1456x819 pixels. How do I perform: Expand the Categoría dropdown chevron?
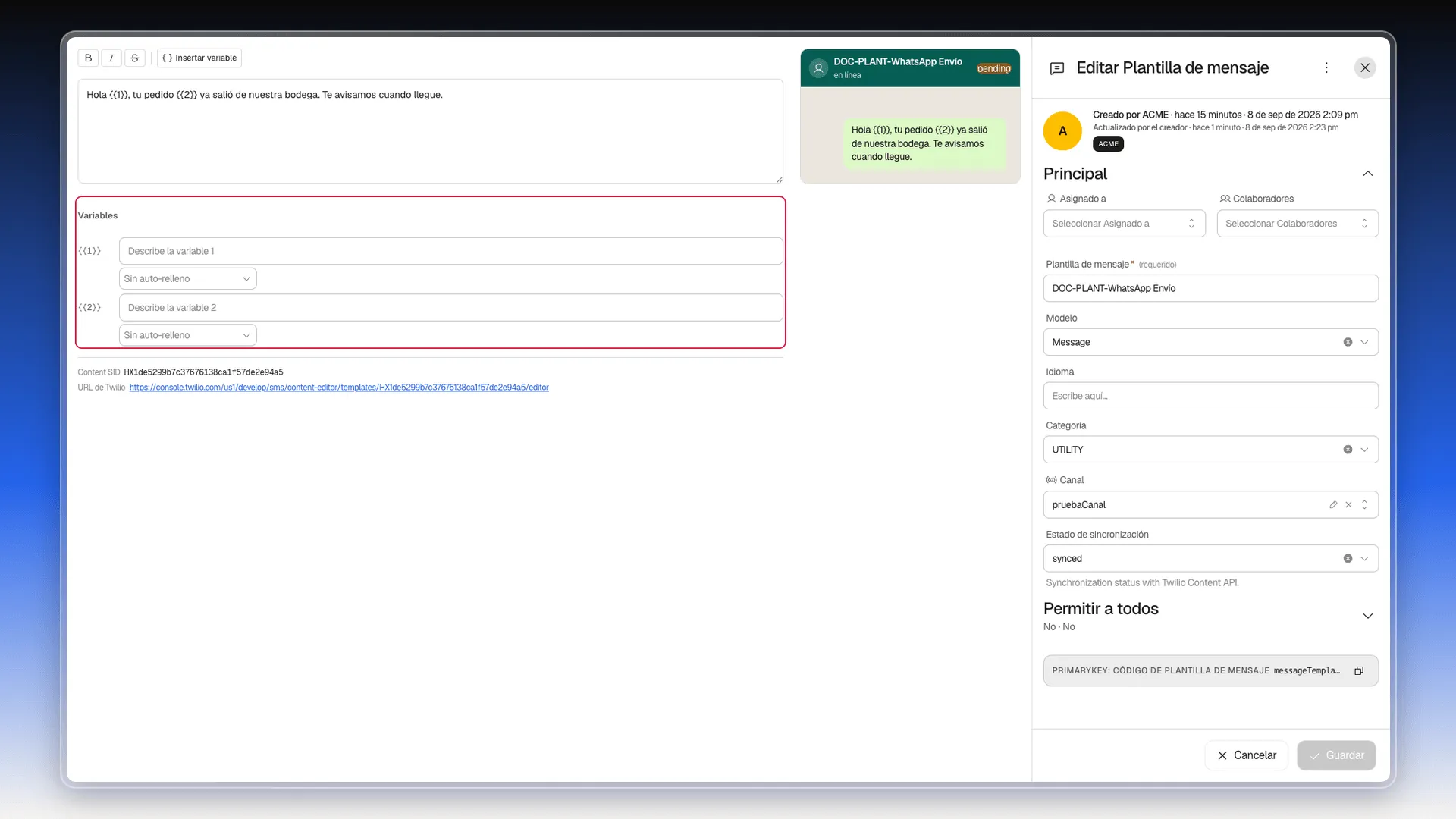click(x=1364, y=450)
